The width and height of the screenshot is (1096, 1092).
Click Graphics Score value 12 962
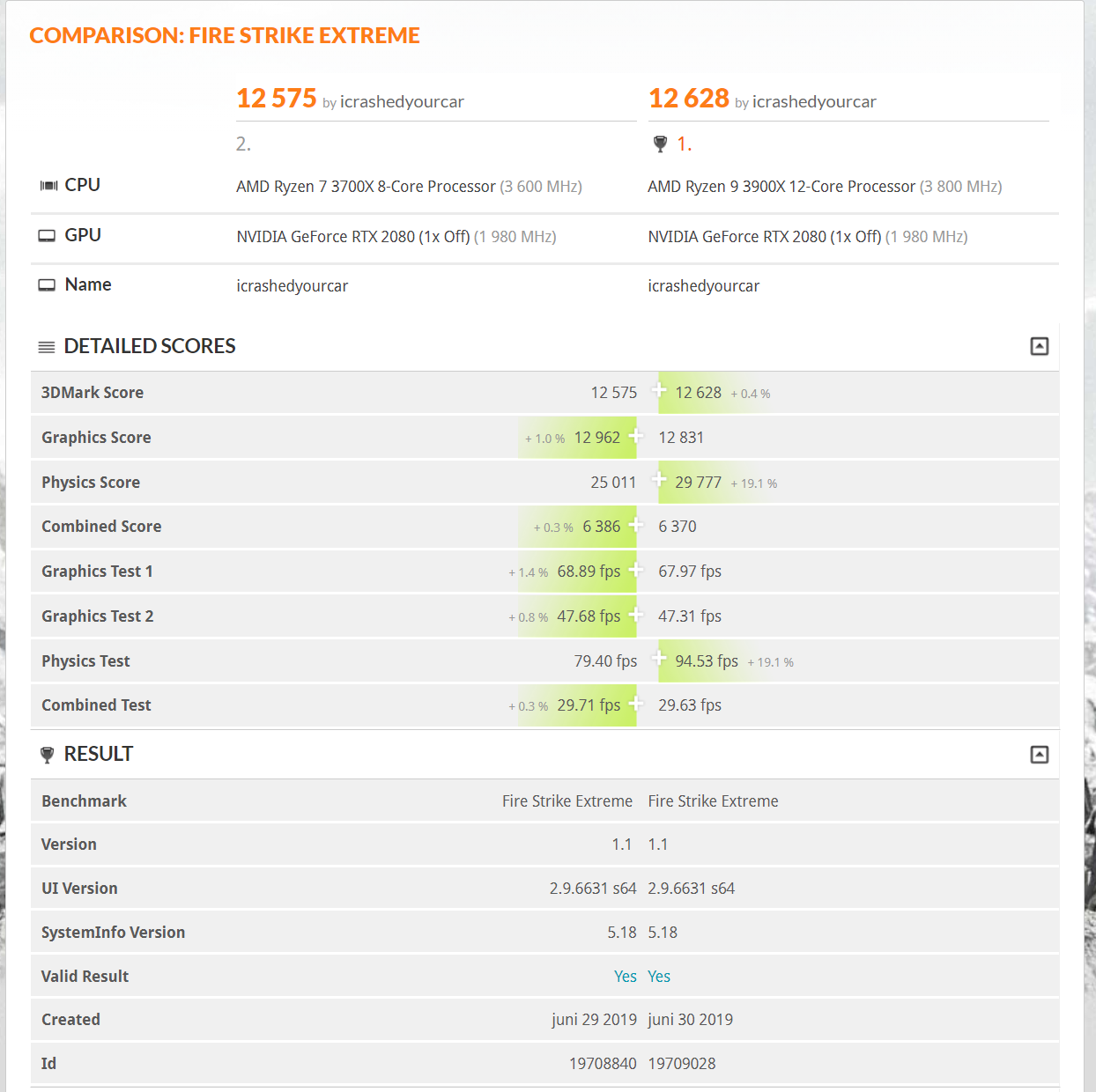[597, 438]
